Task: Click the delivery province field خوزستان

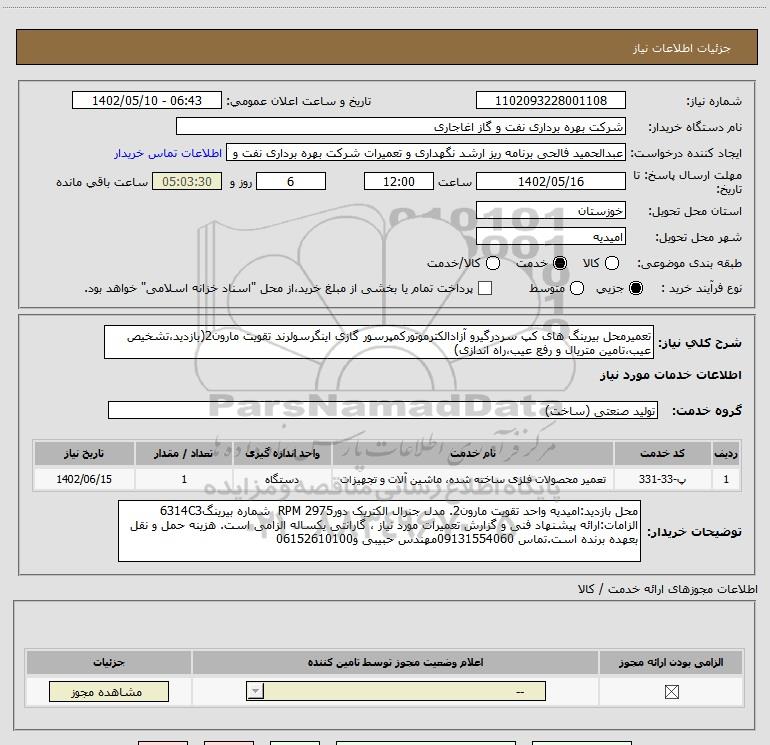Action: tap(550, 210)
